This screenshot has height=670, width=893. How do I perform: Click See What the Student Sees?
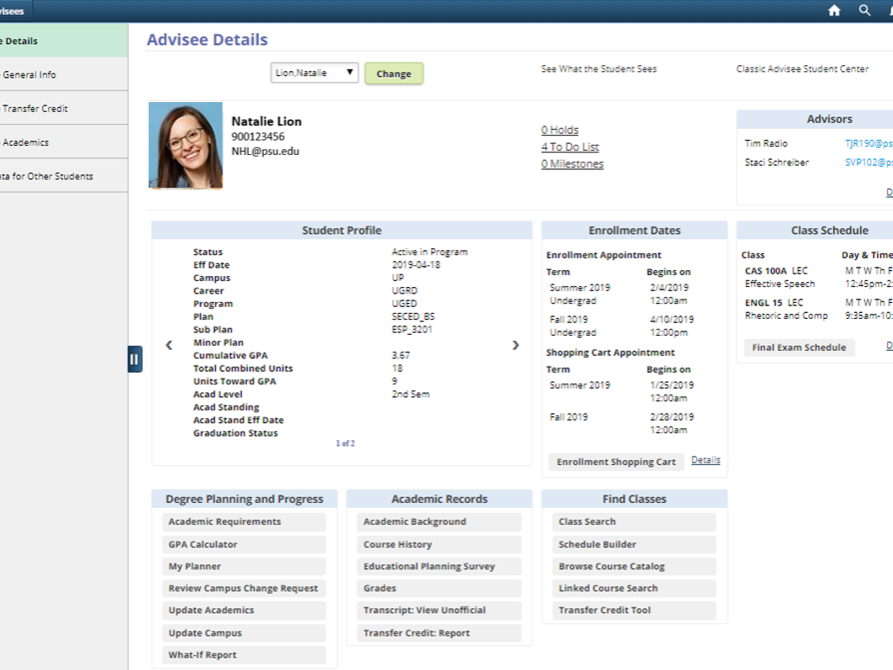(x=599, y=69)
